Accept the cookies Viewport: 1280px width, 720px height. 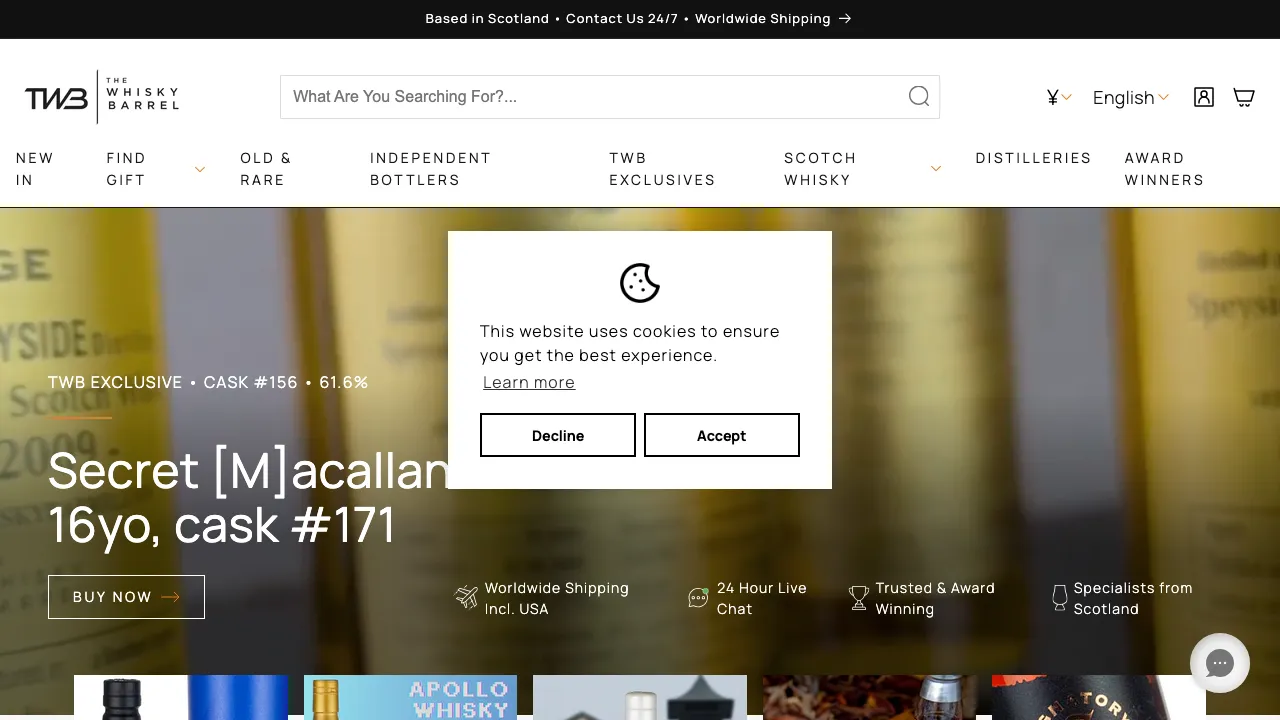pyautogui.click(x=722, y=435)
